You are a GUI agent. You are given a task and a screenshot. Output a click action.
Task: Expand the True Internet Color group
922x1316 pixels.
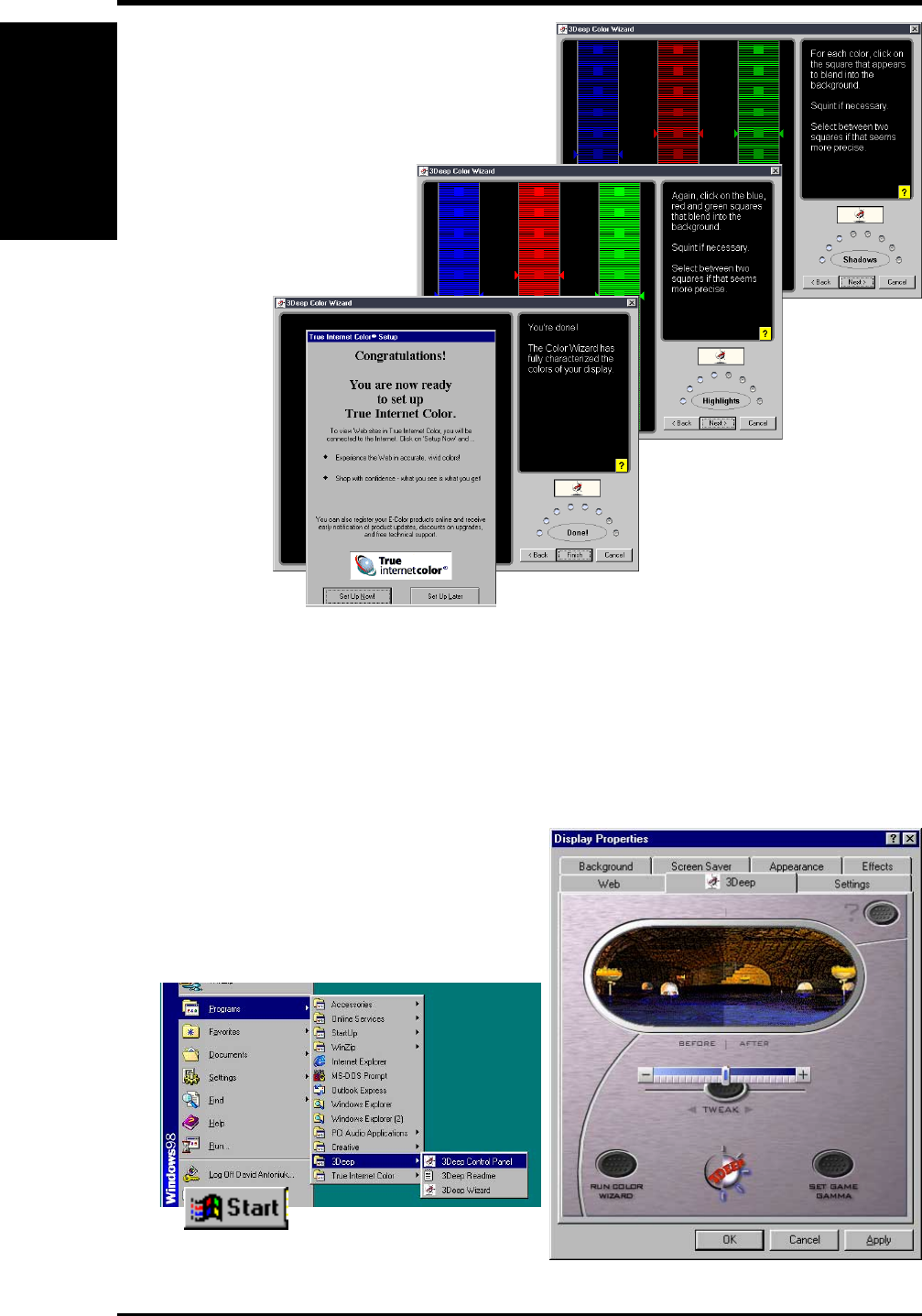pyautogui.click(x=367, y=1176)
